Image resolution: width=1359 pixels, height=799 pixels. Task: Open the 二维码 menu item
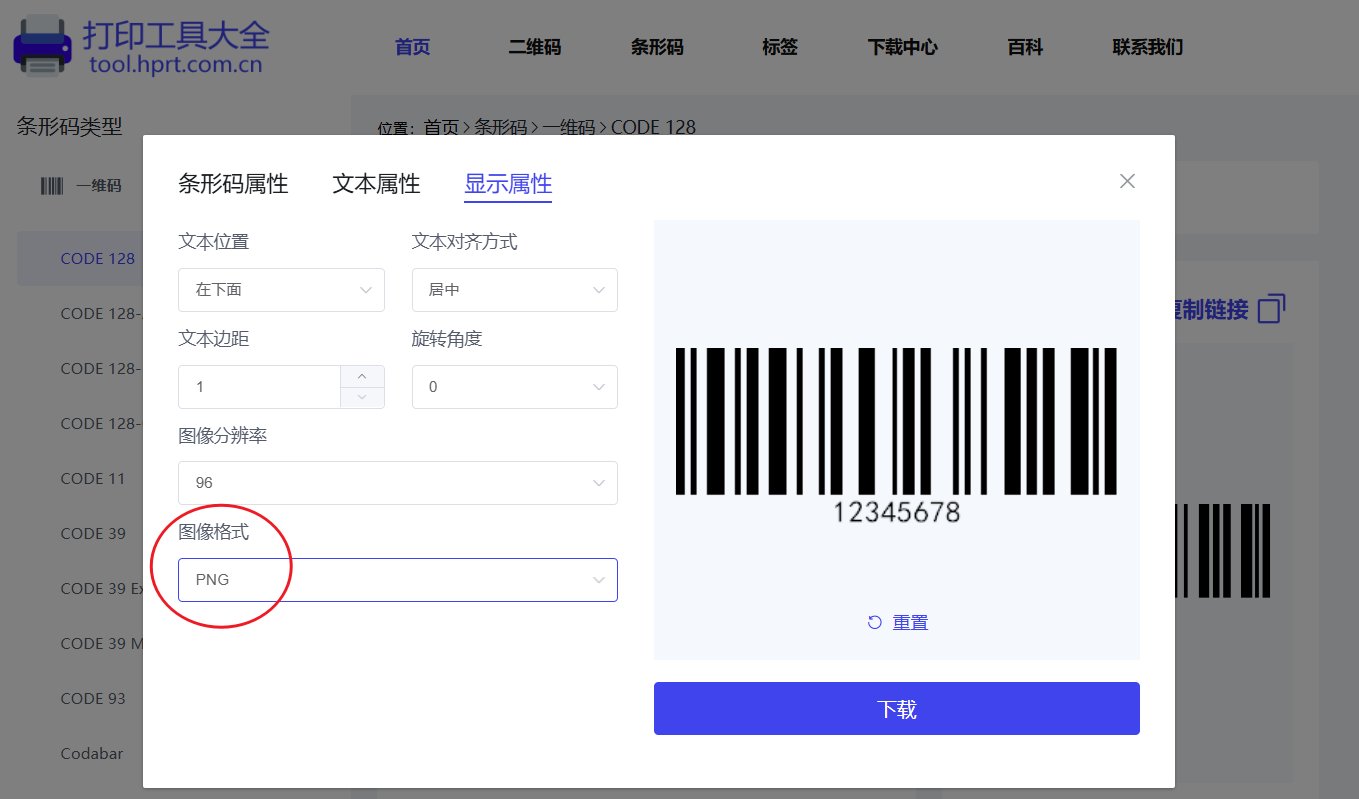tap(535, 47)
